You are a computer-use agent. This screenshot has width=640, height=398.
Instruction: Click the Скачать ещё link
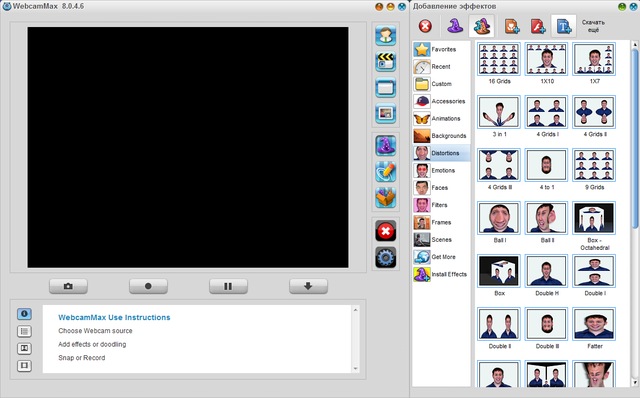point(593,26)
